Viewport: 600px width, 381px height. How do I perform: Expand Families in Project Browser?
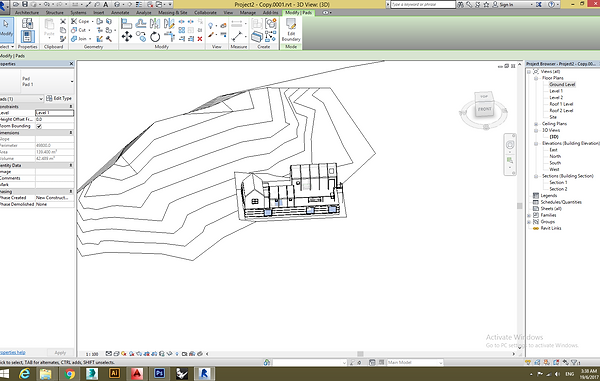click(x=529, y=215)
